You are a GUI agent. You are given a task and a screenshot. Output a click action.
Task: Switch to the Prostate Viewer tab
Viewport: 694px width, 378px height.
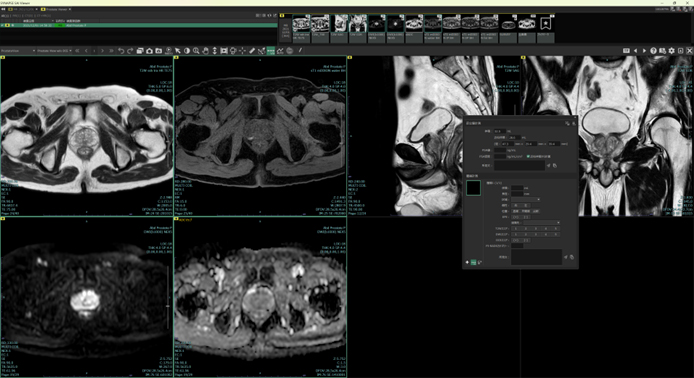[56, 9]
